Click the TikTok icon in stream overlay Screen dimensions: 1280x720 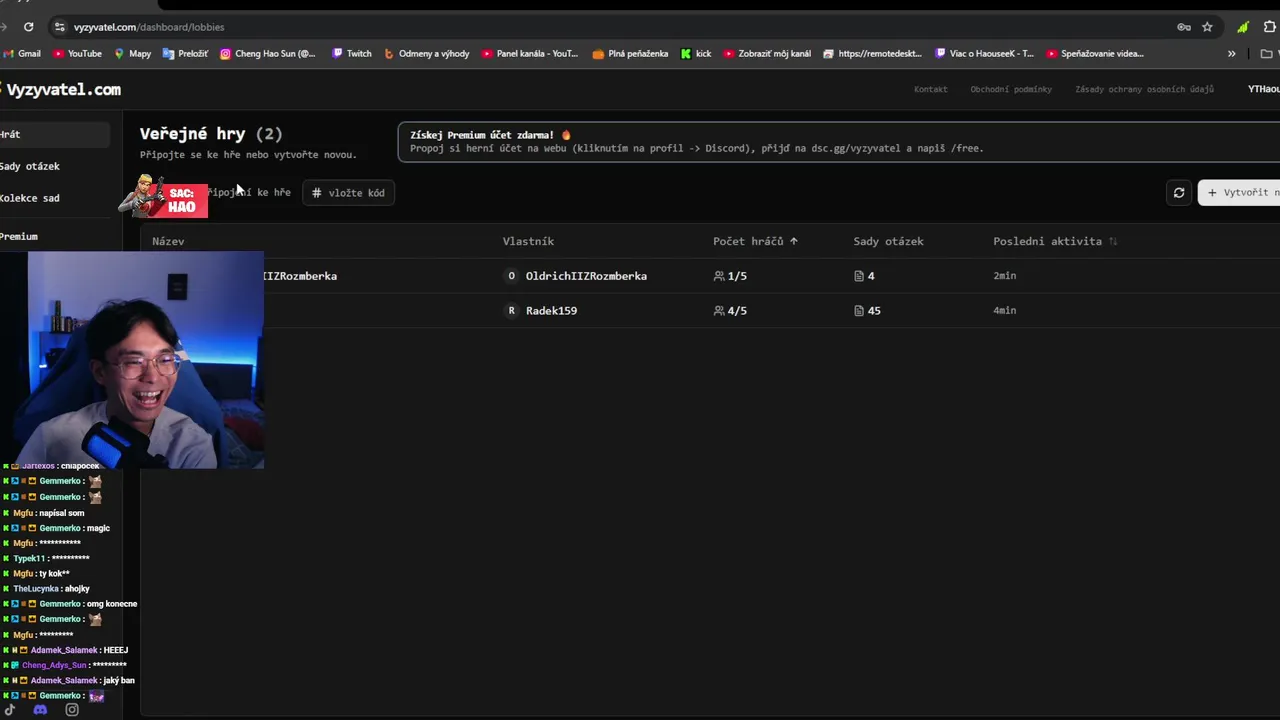point(10,710)
